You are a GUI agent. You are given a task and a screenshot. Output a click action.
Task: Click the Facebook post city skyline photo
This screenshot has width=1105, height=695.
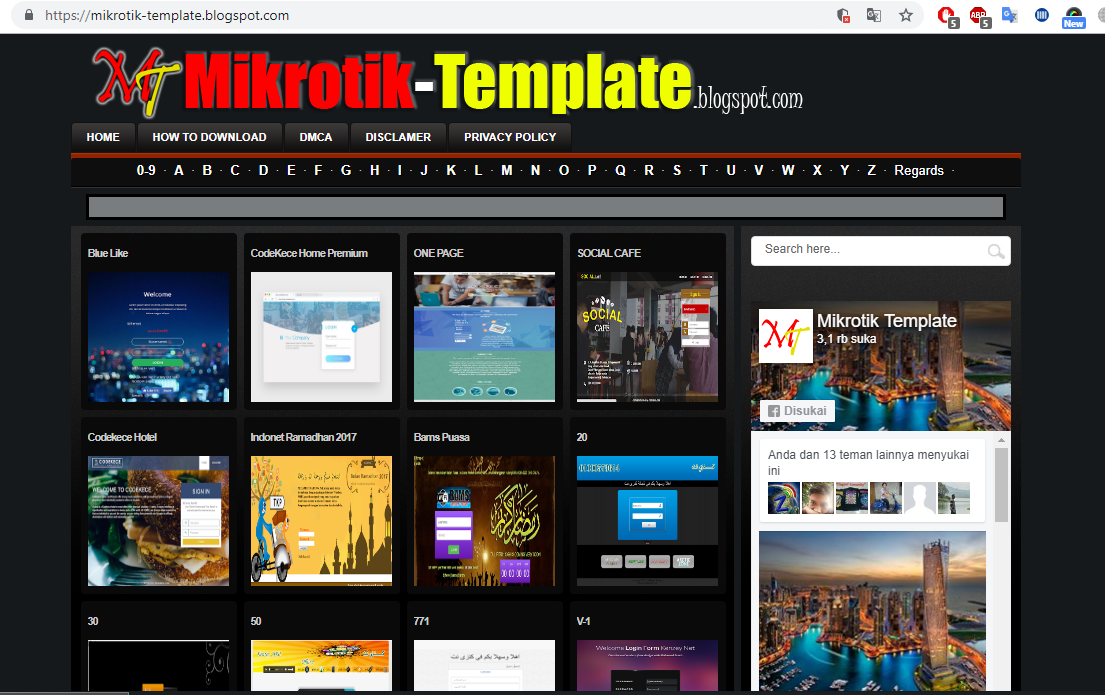pos(872,611)
